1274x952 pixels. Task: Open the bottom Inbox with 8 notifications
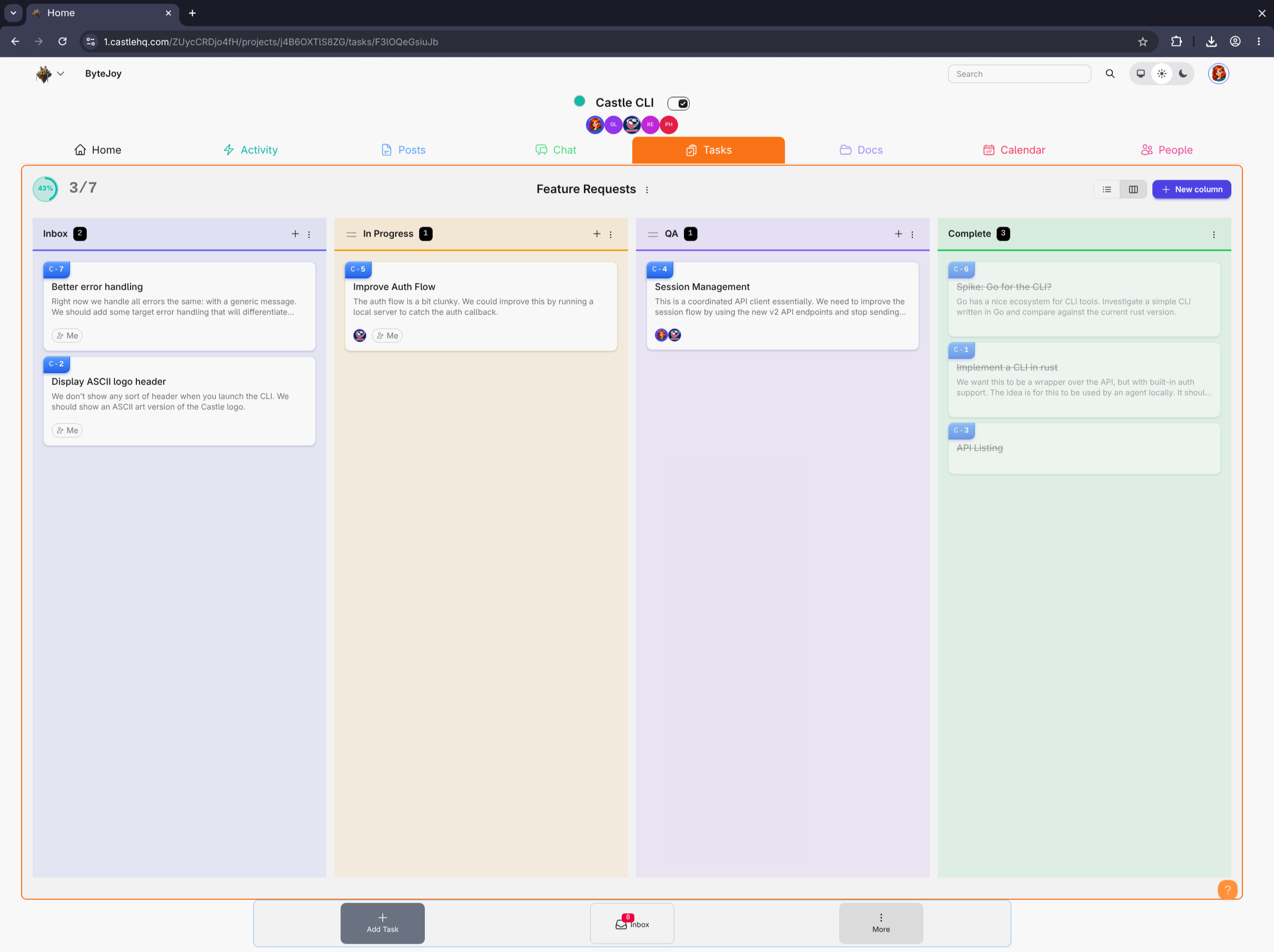click(x=632, y=923)
